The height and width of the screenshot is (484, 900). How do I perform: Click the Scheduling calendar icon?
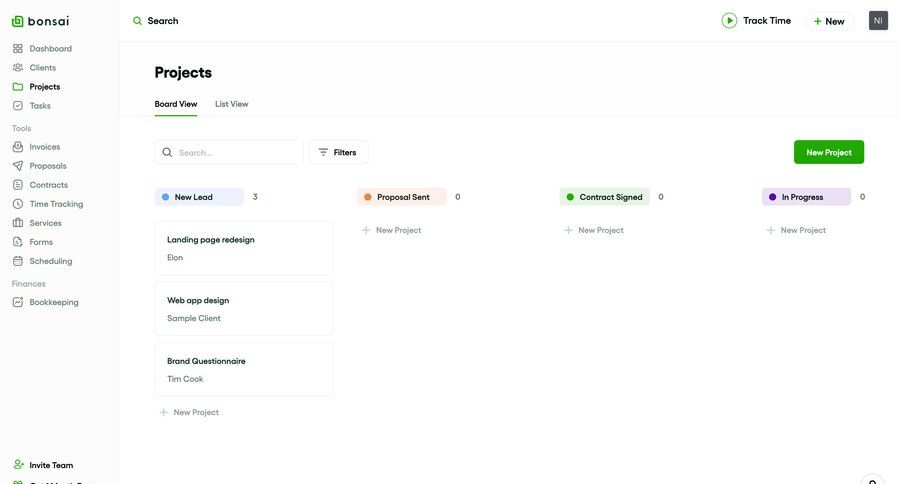click(x=18, y=261)
